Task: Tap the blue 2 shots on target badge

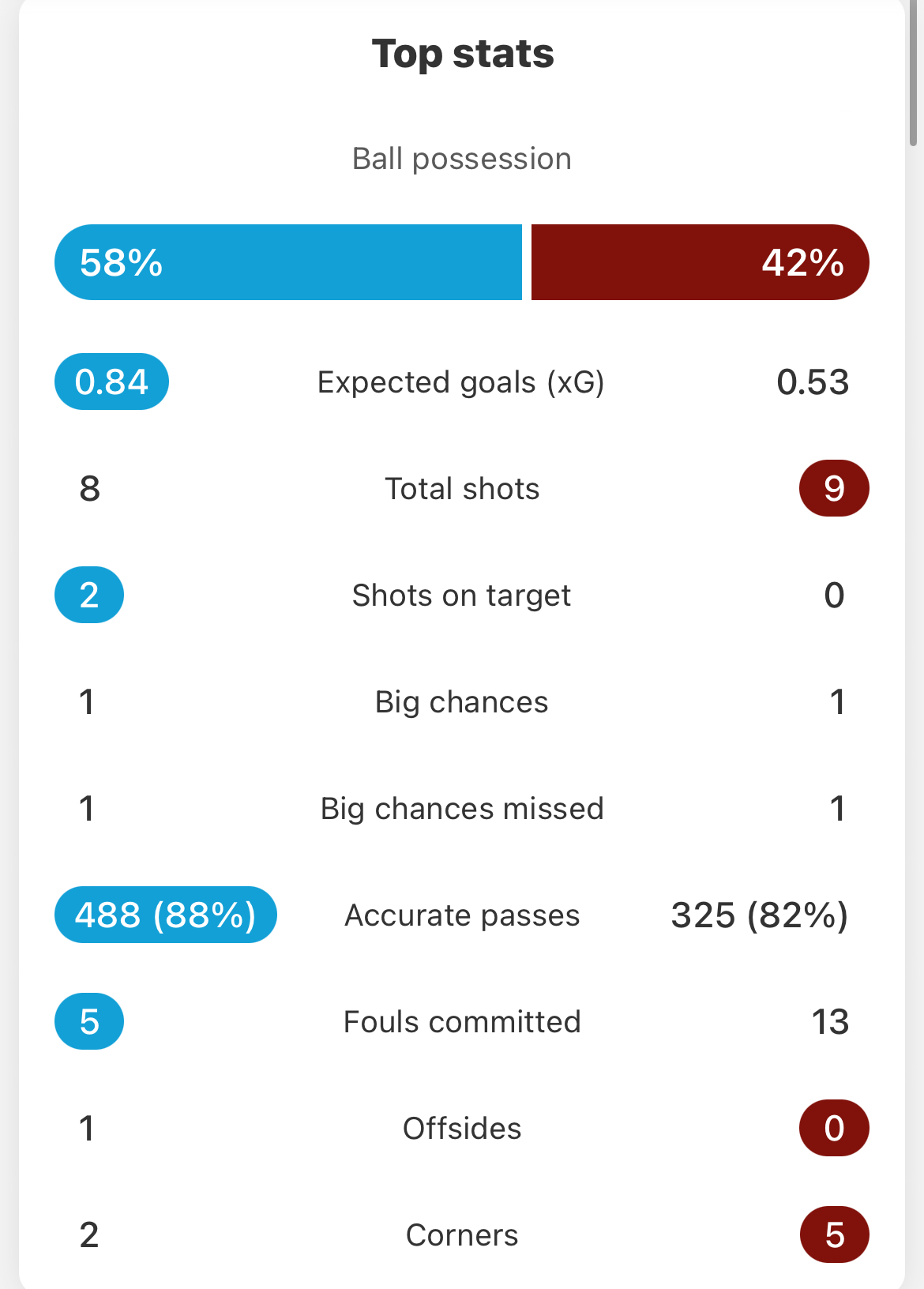Action: point(89,595)
